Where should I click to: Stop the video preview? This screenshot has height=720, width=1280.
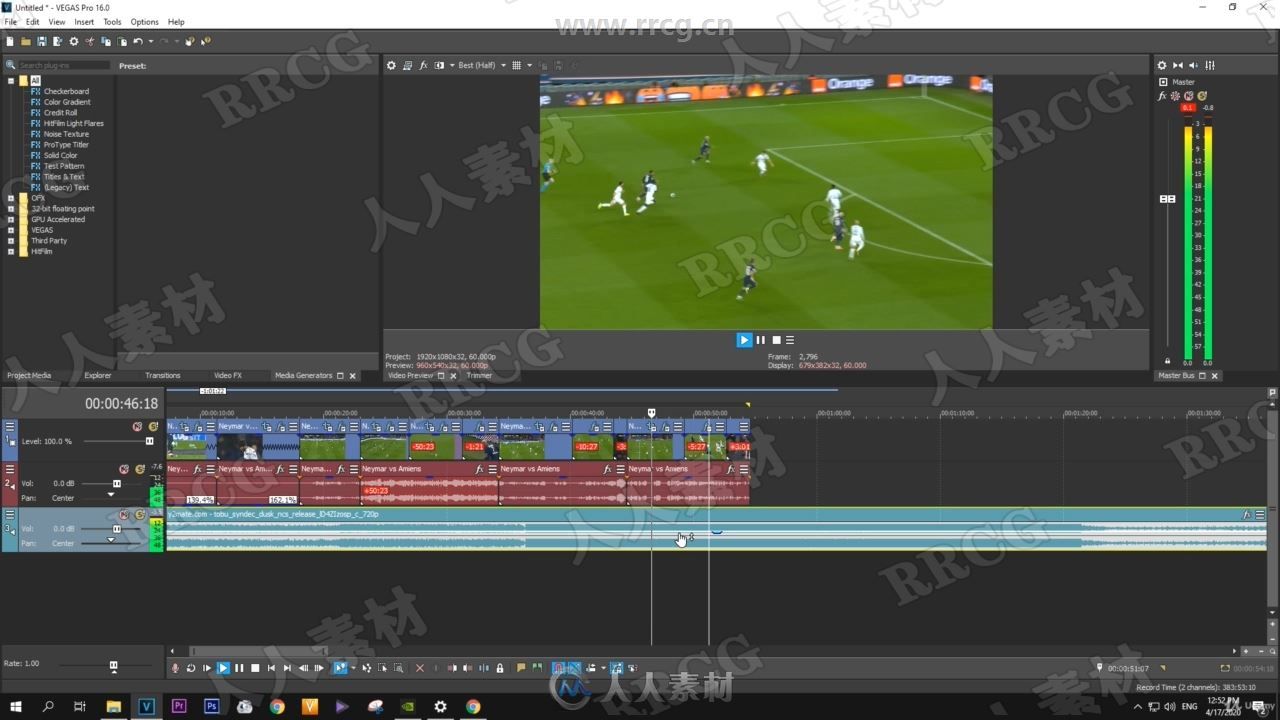[776, 340]
